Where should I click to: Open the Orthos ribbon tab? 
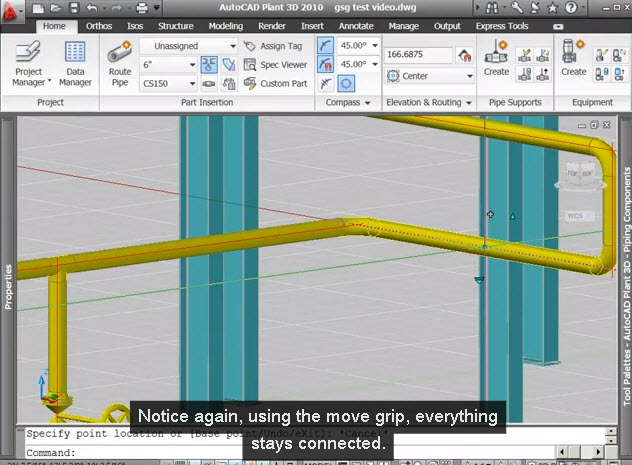(99, 26)
